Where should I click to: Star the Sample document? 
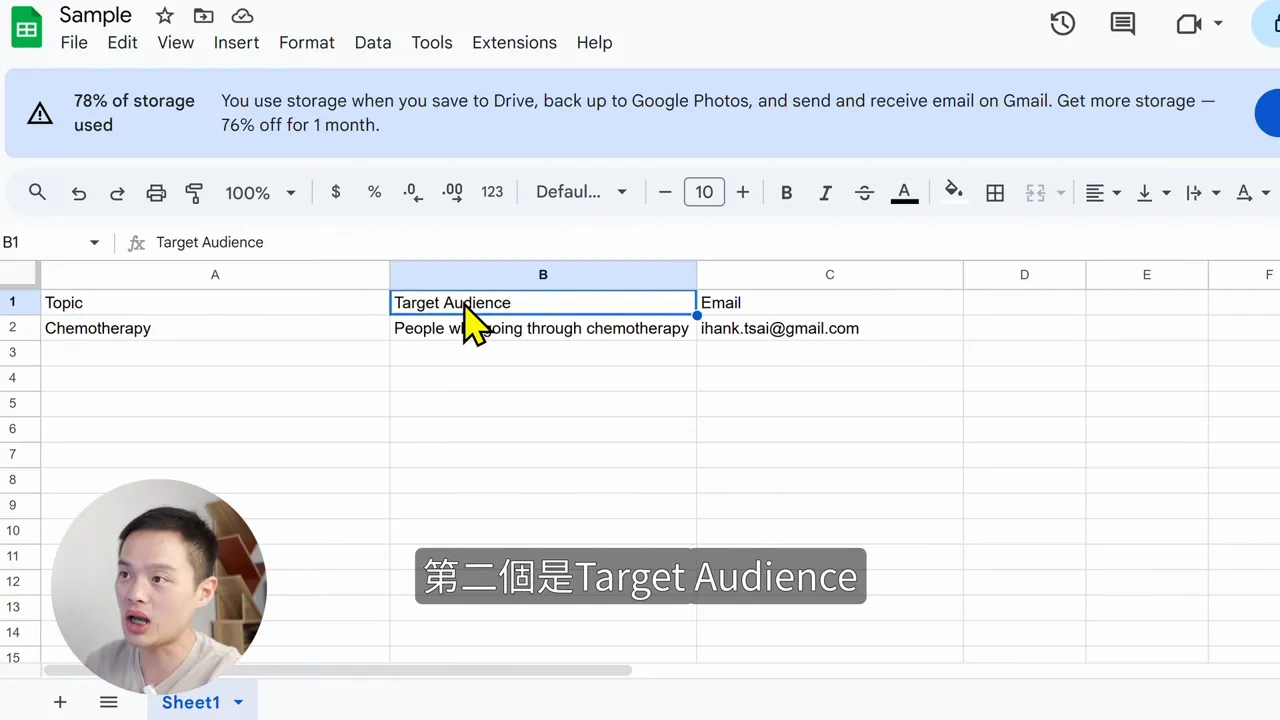[165, 16]
